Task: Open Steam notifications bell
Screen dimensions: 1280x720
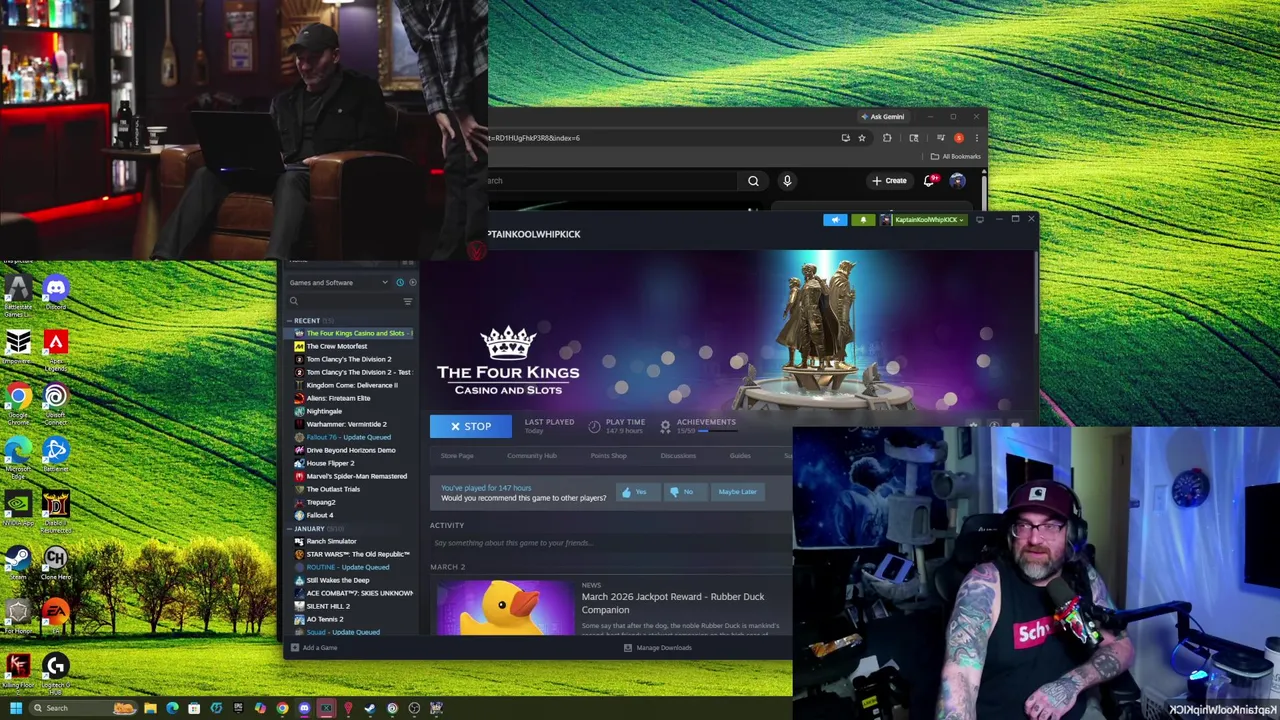Action: coord(862,220)
